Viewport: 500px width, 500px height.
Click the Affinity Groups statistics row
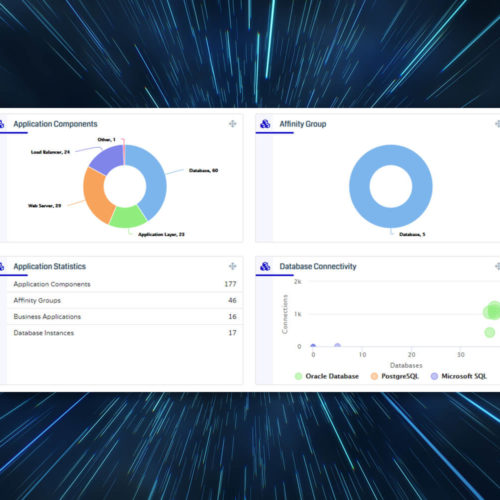coord(125,300)
